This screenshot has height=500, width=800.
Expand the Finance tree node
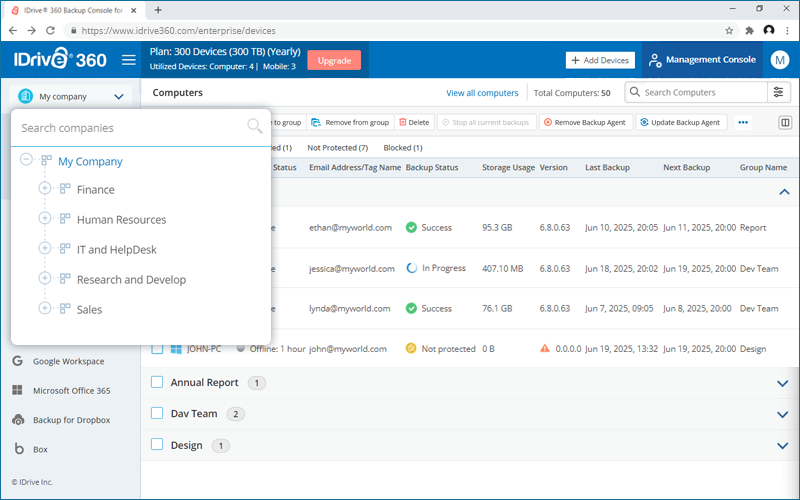tap(45, 188)
